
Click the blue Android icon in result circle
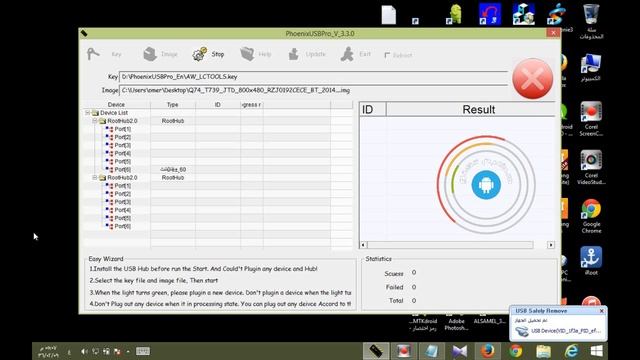(486, 185)
